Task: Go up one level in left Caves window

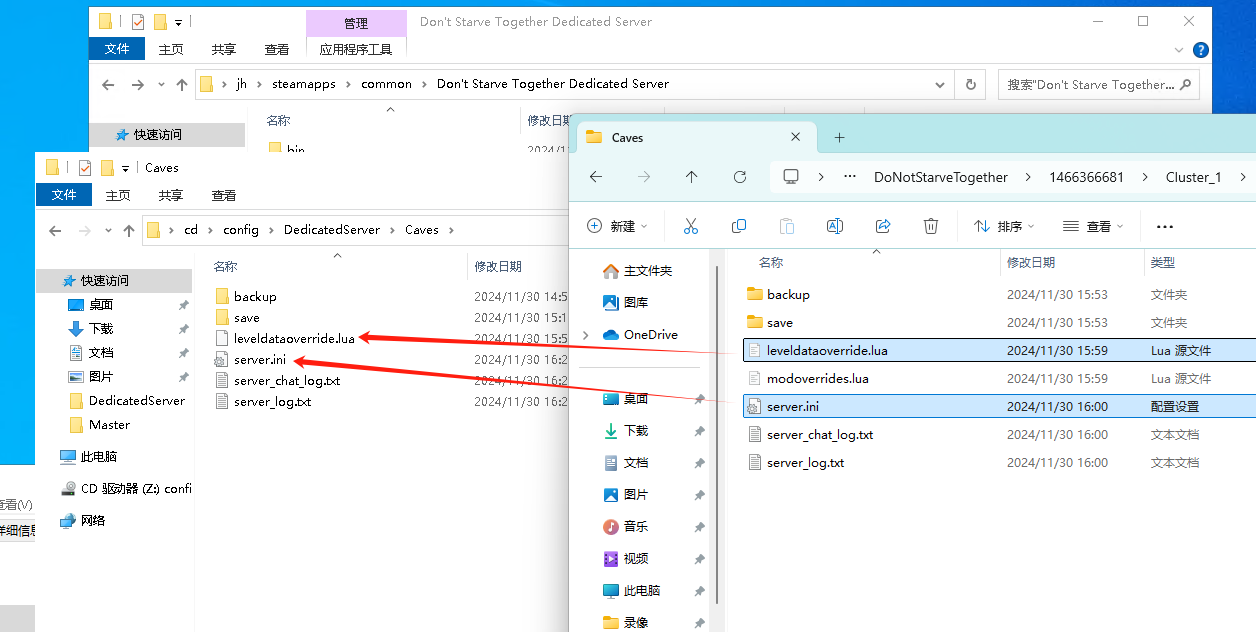Action: pyautogui.click(x=129, y=231)
